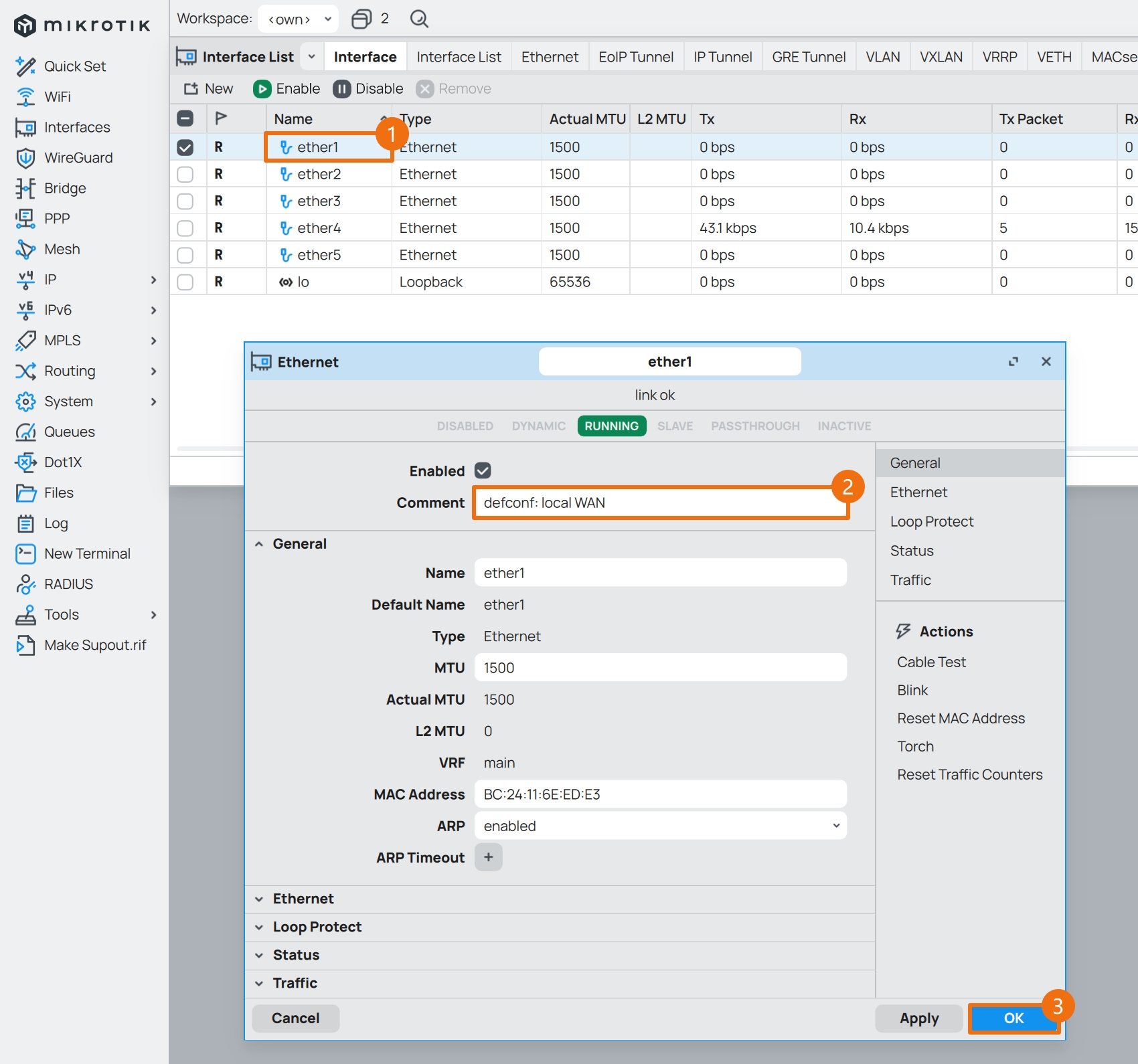The image size is (1138, 1064).
Task: Open the Mesh sidebar icon
Action: coord(25,250)
